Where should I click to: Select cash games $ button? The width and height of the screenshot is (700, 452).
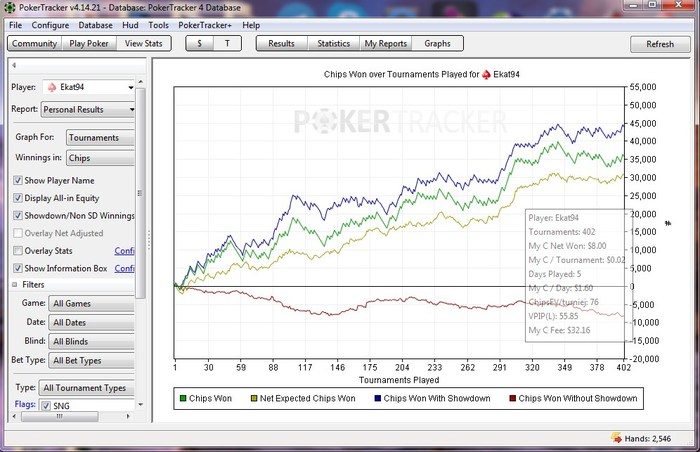[199, 43]
